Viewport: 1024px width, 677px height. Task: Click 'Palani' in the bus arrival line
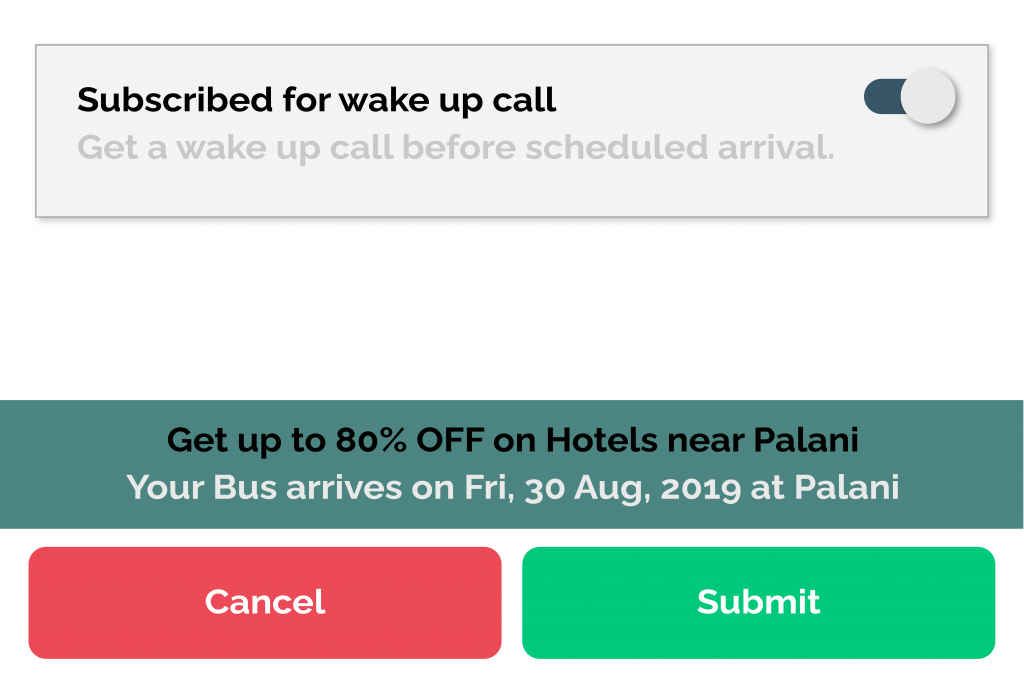[846, 487]
